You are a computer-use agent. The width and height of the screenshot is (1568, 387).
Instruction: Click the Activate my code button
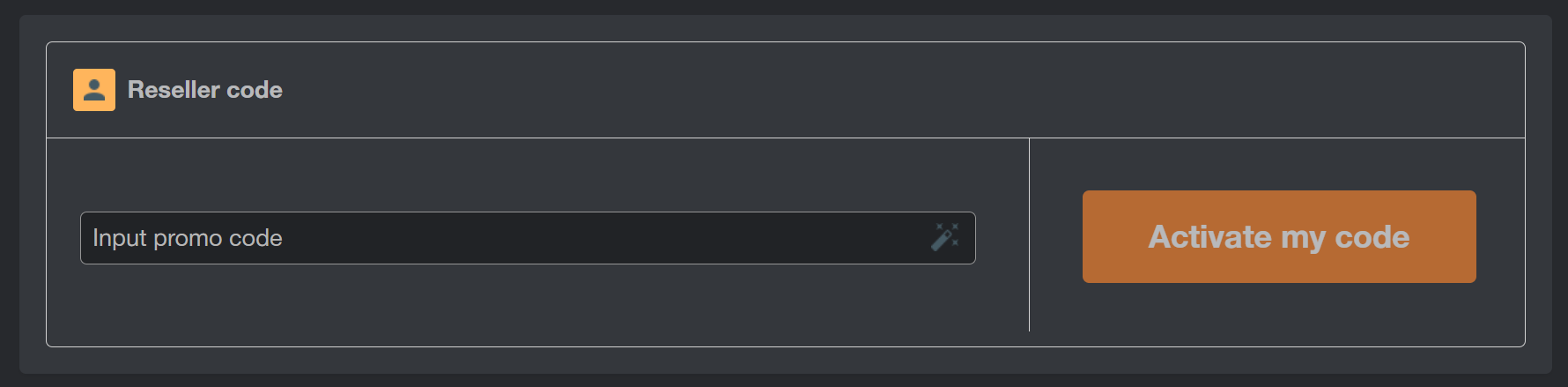click(1279, 236)
